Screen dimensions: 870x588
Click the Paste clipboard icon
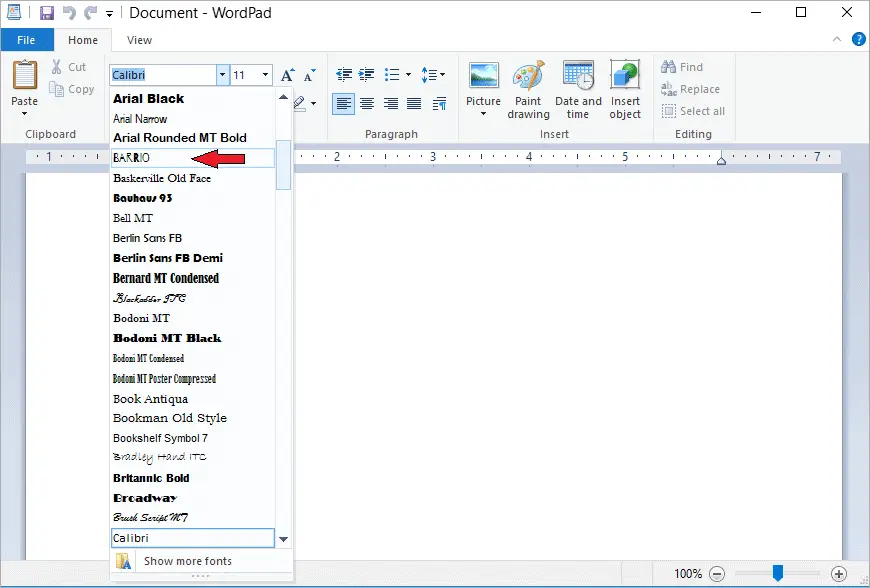pos(24,74)
